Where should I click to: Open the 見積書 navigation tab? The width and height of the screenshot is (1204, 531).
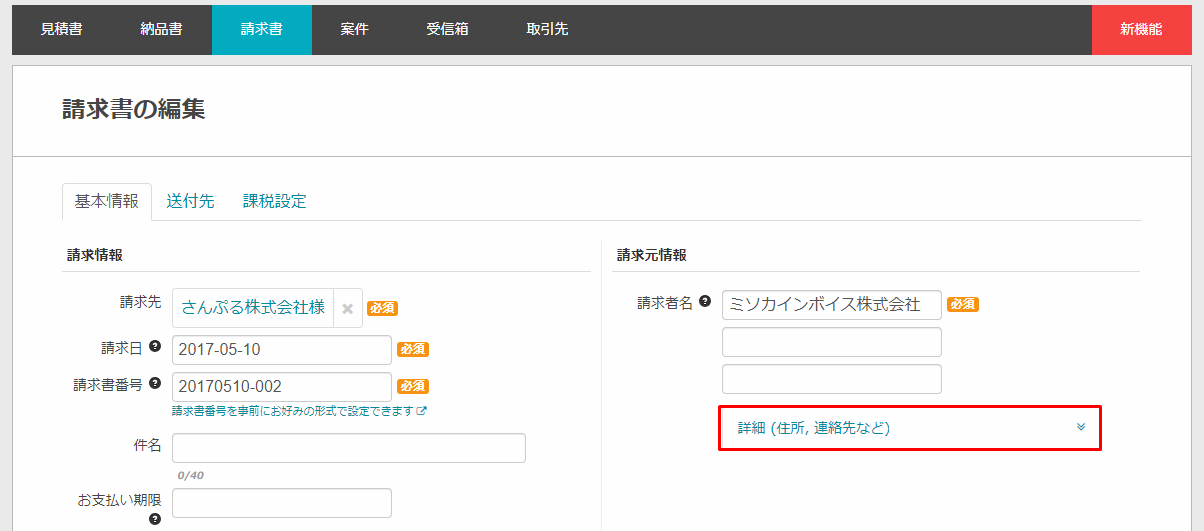click(61, 29)
